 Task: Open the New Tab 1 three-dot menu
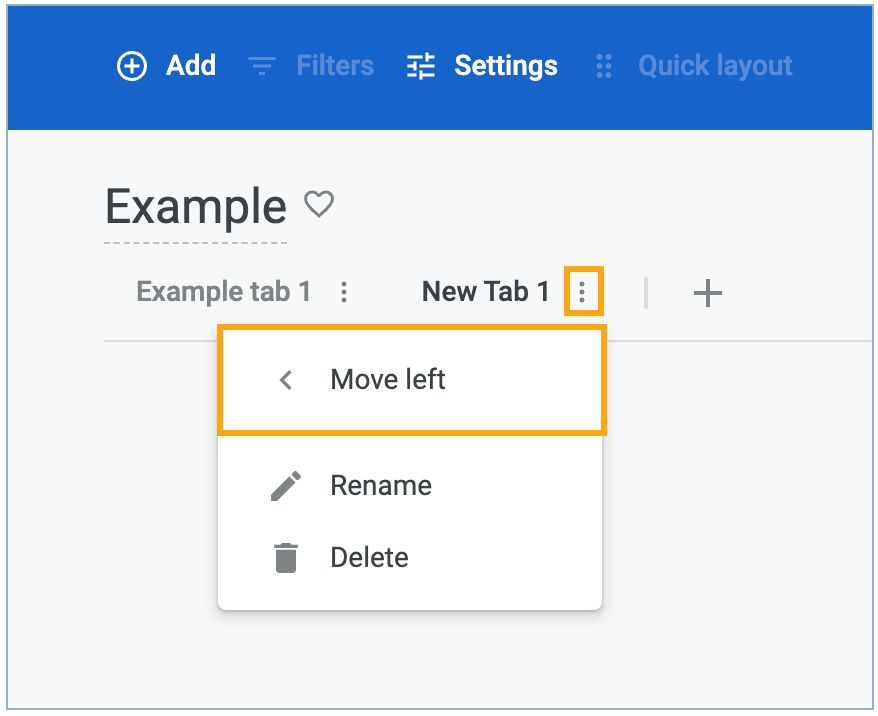pos(583,292)
